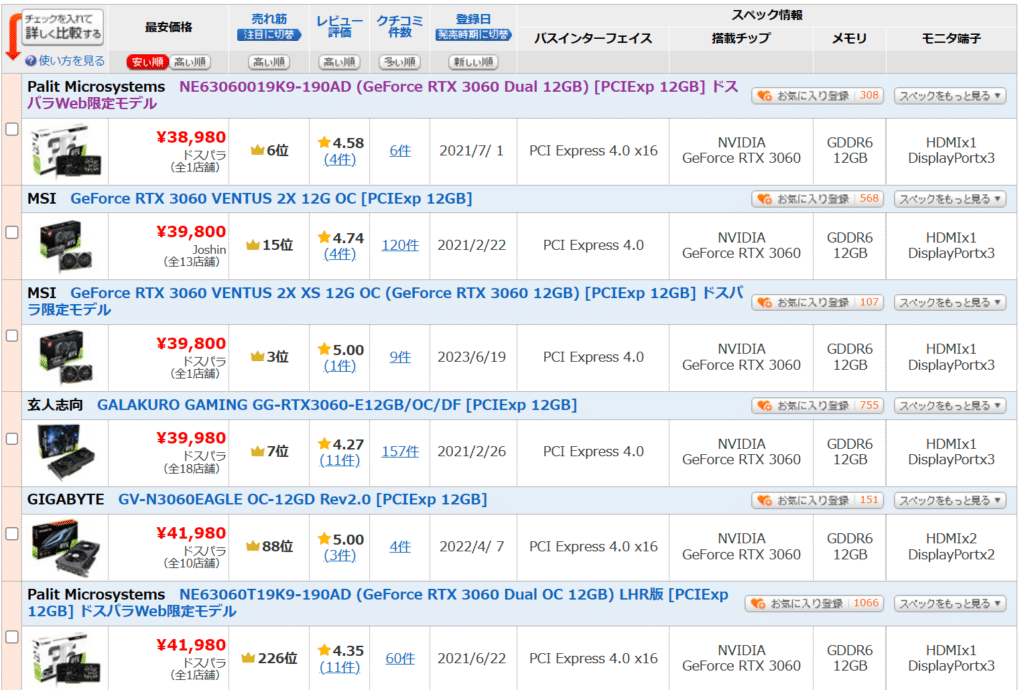Add Palit NE63060T19K9 to favorites (1066)
Image resolution: width=1024 pixels, height=690 pixels.
coord(814,604)
